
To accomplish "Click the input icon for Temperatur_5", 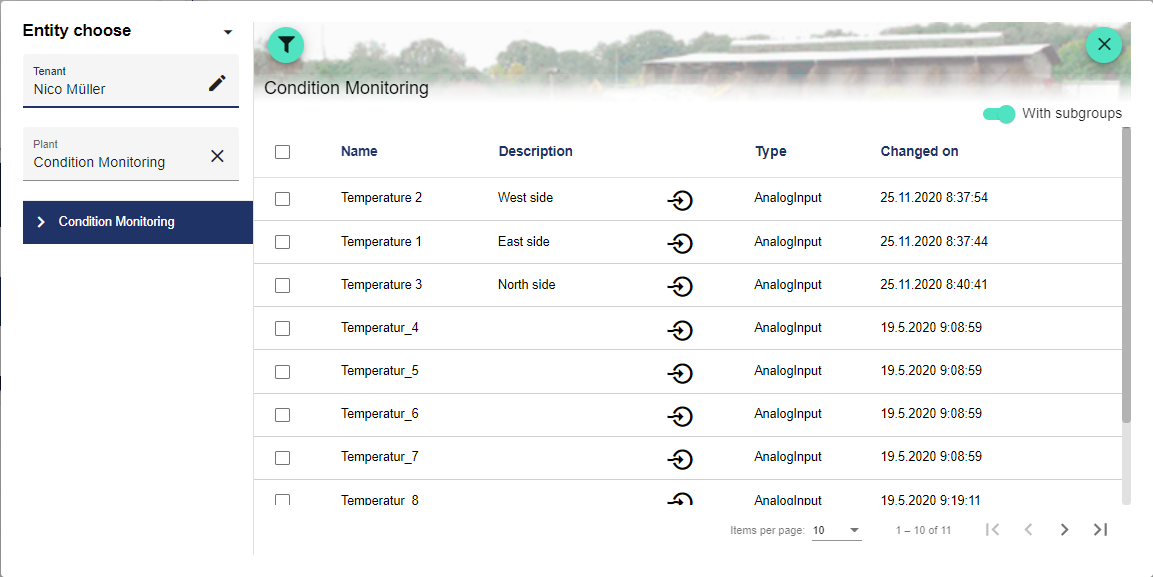I will [680, 372].
